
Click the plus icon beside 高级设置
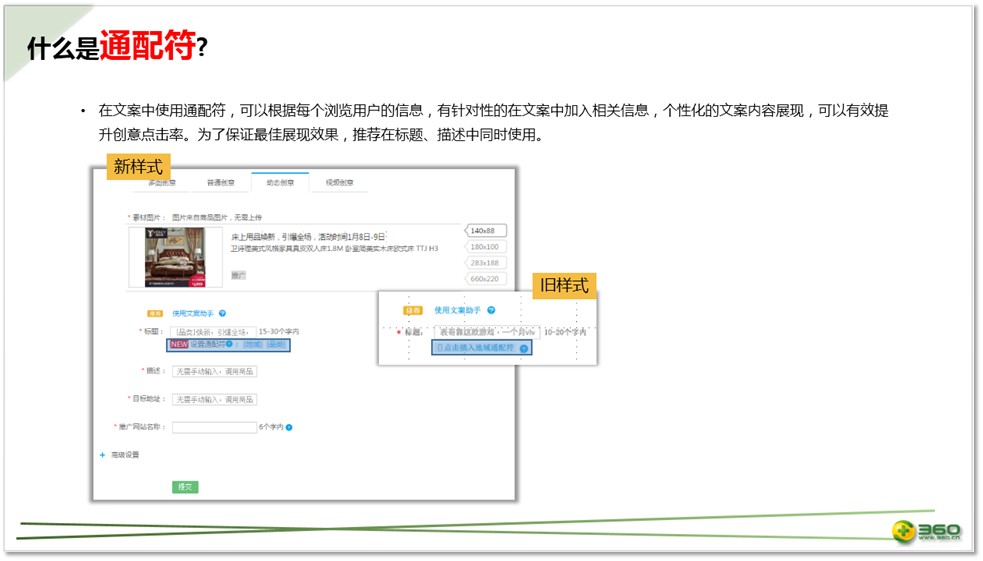coord(102,455)
